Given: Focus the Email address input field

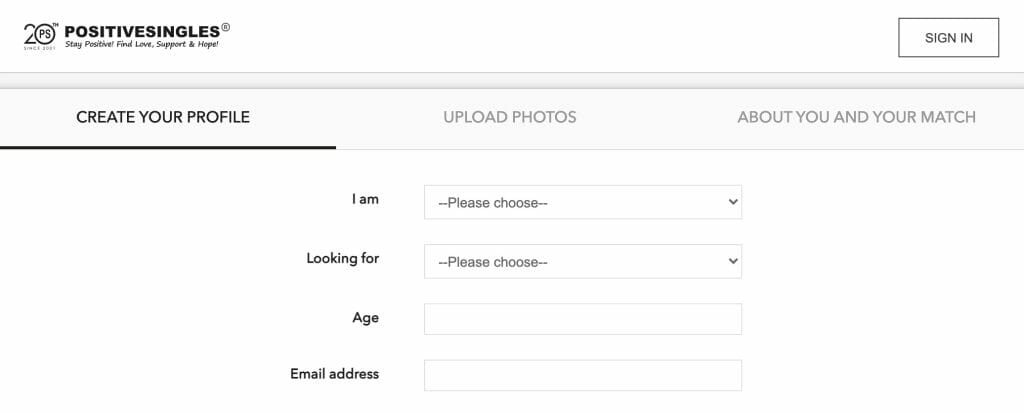Looking at the screenshot, I should 583,375.
